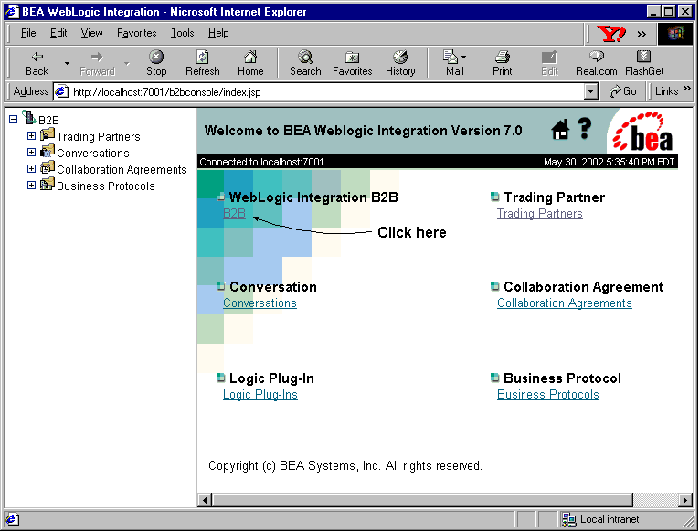Click the Edit toolbar button
Screen dimensions: 700x532
[550, 63]
